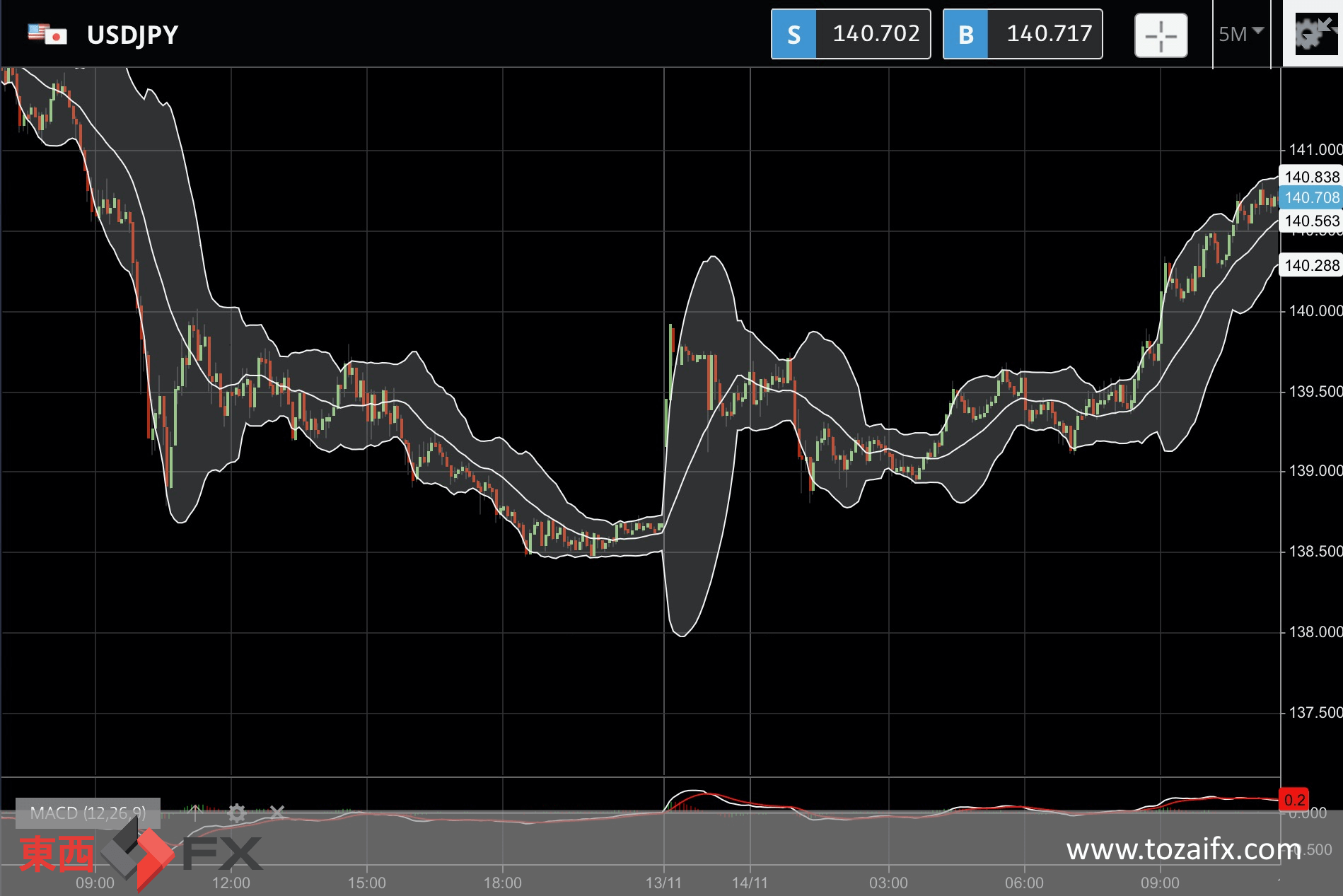Click the buy price 140.717
This screenshot has width=1343, height=896.
(1048, 34)
